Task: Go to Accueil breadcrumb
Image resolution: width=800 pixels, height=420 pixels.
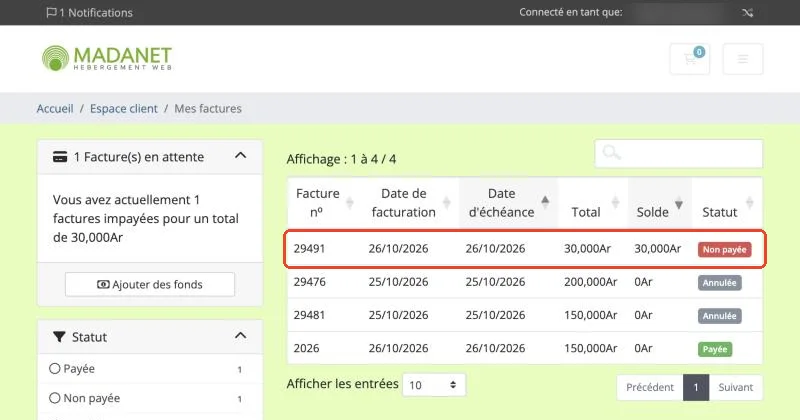Action: pos(55,109)
